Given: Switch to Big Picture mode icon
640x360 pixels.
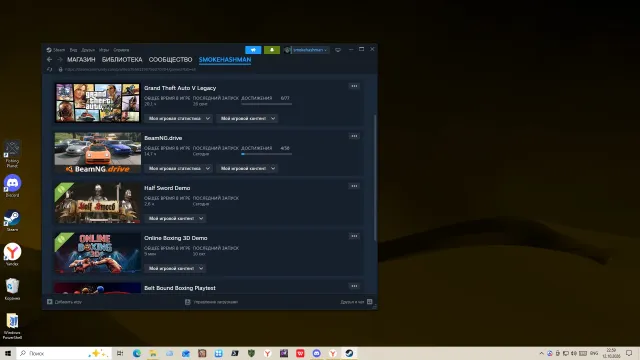Looking at the screenshot, I should (338, 50).
